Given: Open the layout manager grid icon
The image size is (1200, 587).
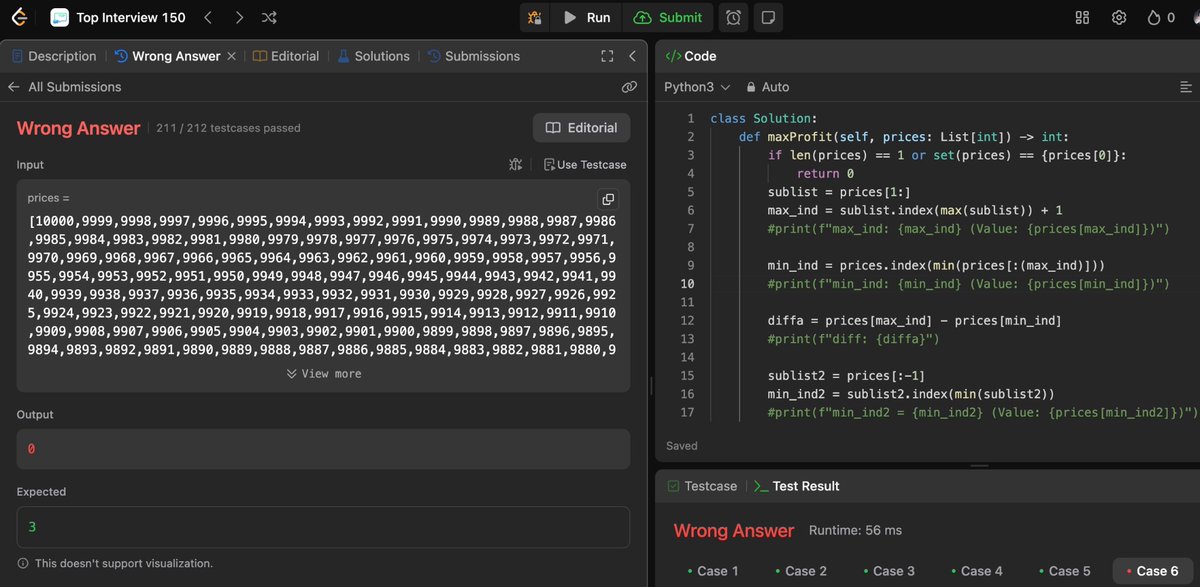Looking at the screenshot, I should coord(1082,17).
